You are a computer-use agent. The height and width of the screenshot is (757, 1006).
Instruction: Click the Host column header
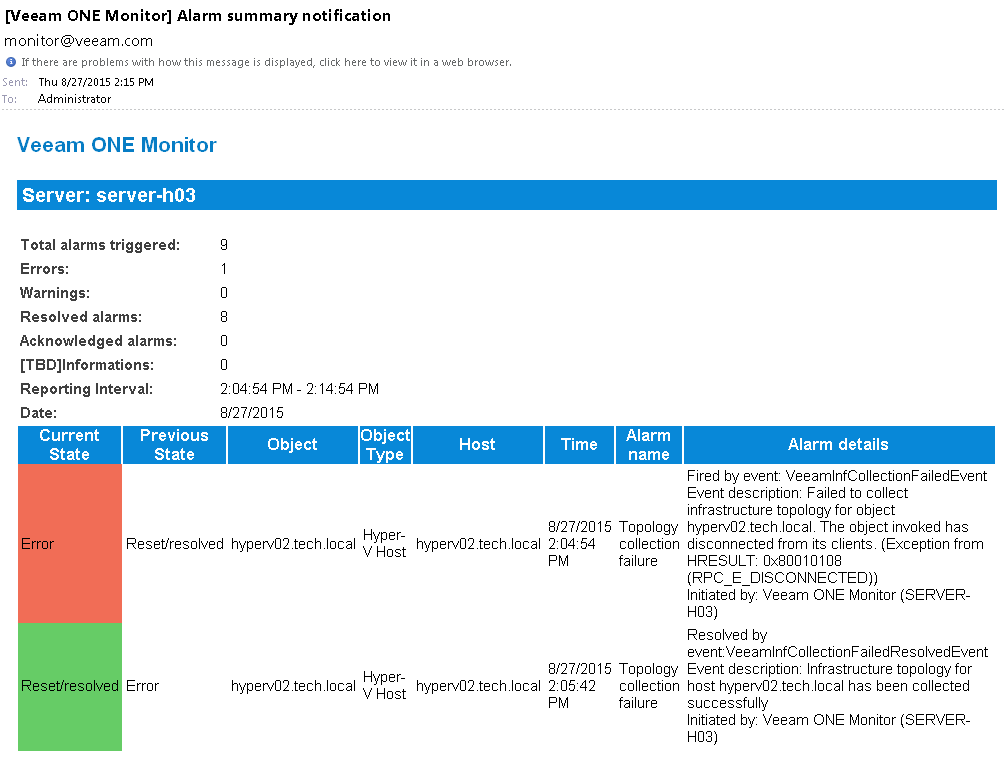(477, 445)
